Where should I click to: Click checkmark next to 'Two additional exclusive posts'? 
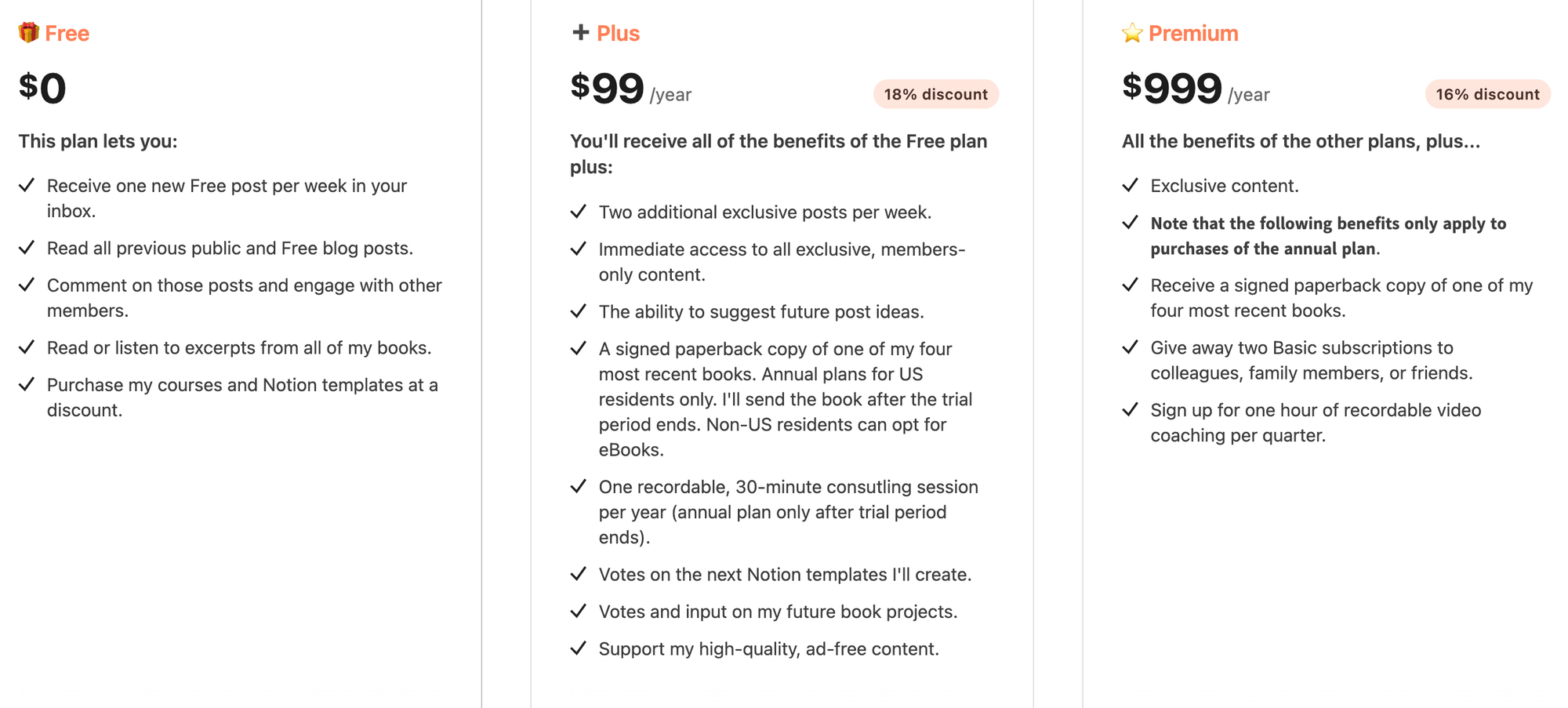[x=578, y=212]
